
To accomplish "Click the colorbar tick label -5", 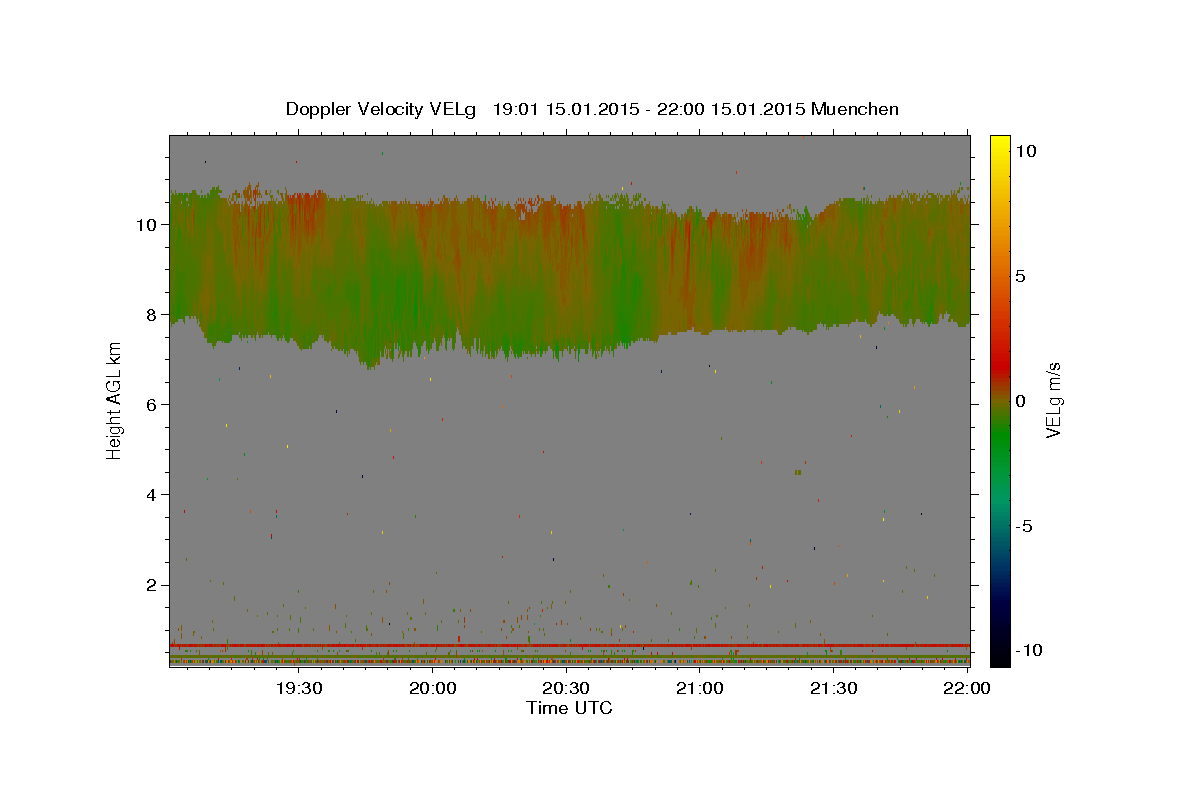I will [x=1023, y=526].
